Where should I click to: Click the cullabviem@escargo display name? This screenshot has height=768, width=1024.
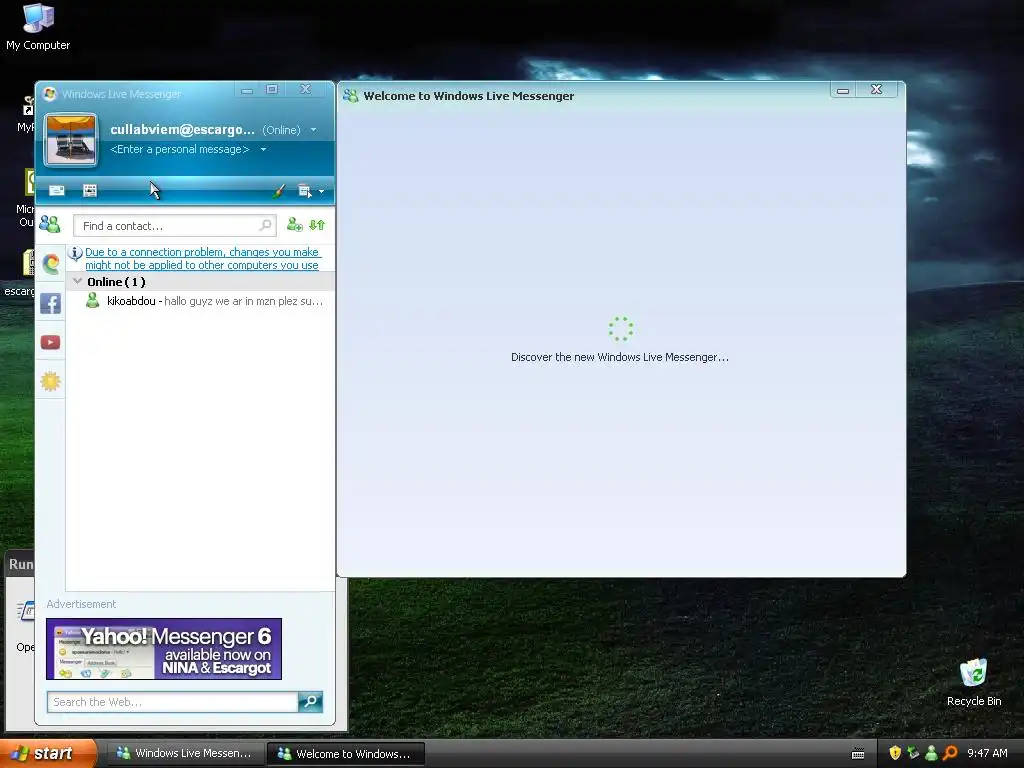(x=182, y=129)
